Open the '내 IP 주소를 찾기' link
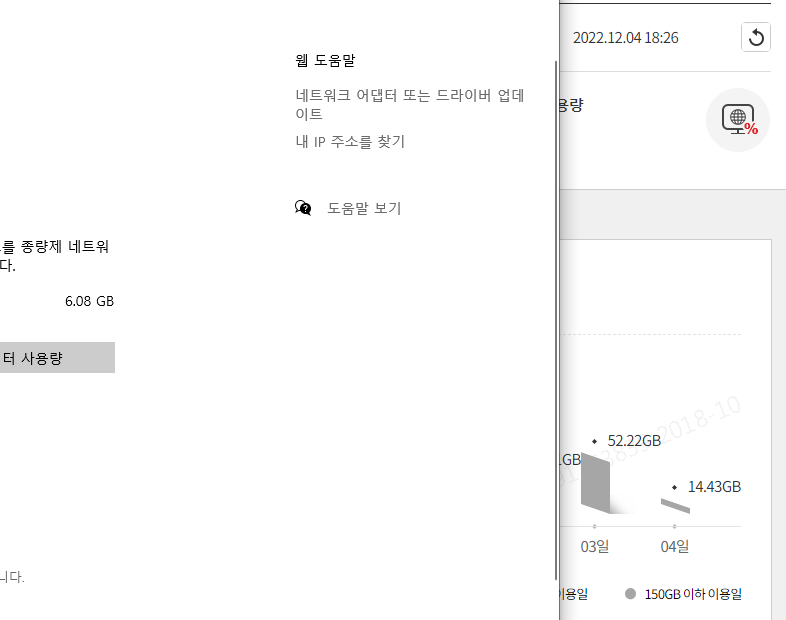This screenshot has width=786, height=620. pyautogui.click(x=350, y=142)
